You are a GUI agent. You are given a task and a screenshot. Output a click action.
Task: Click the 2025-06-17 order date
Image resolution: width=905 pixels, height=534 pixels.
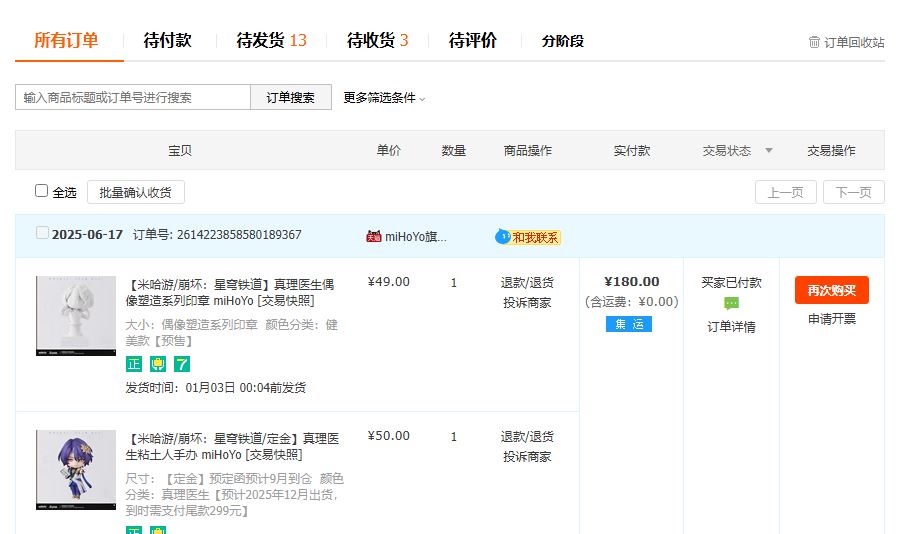point(87,235)
